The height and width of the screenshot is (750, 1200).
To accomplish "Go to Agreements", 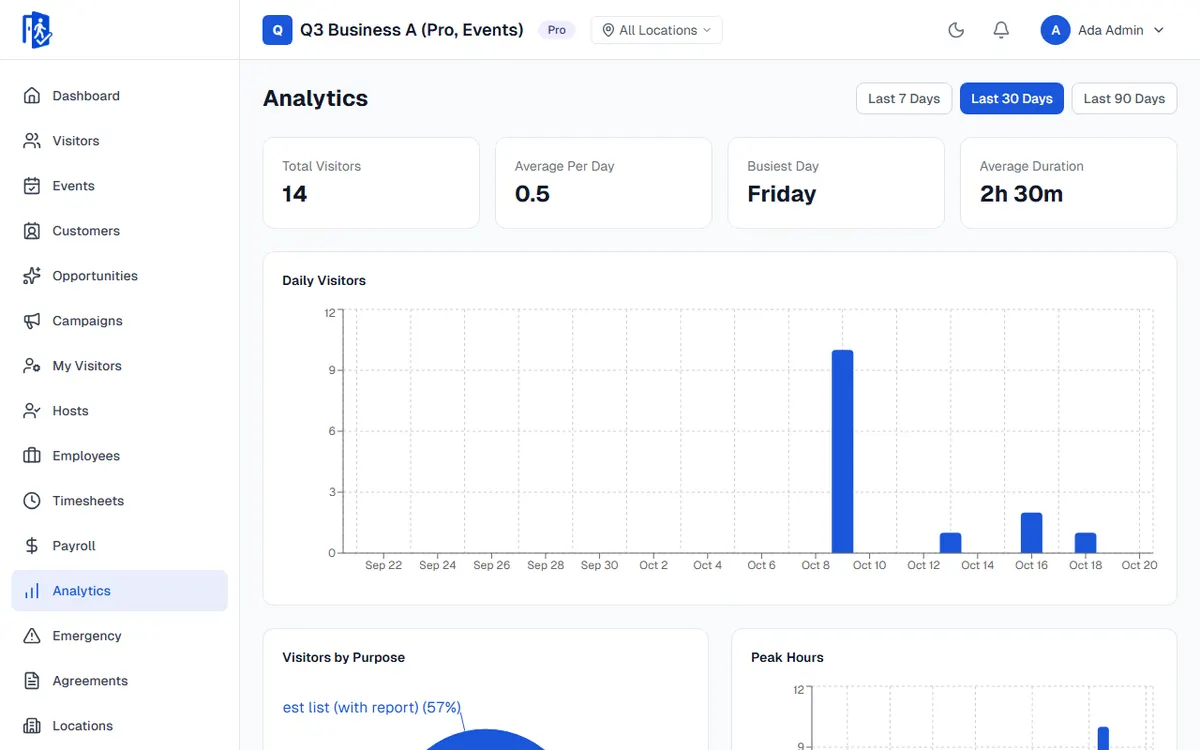I will coord(120,681).
